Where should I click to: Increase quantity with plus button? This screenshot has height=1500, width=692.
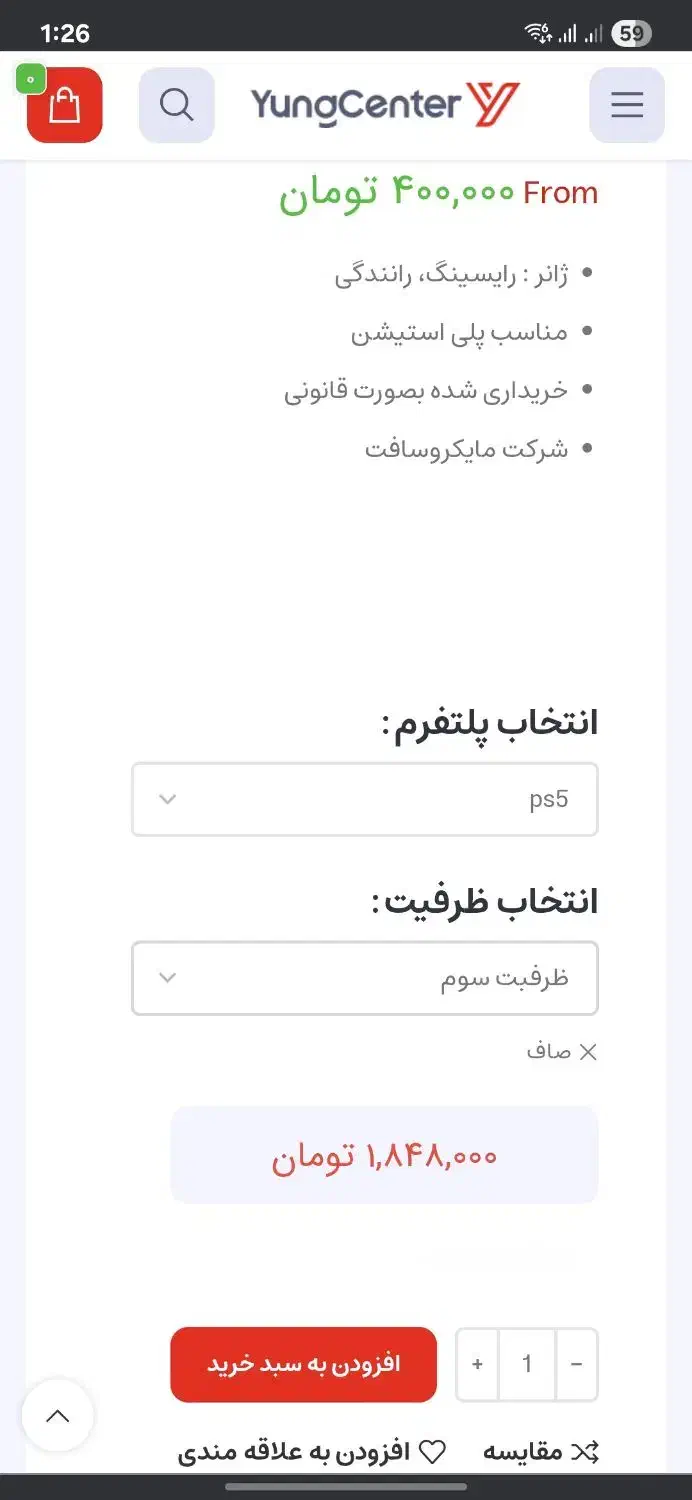pos(478,1364)
